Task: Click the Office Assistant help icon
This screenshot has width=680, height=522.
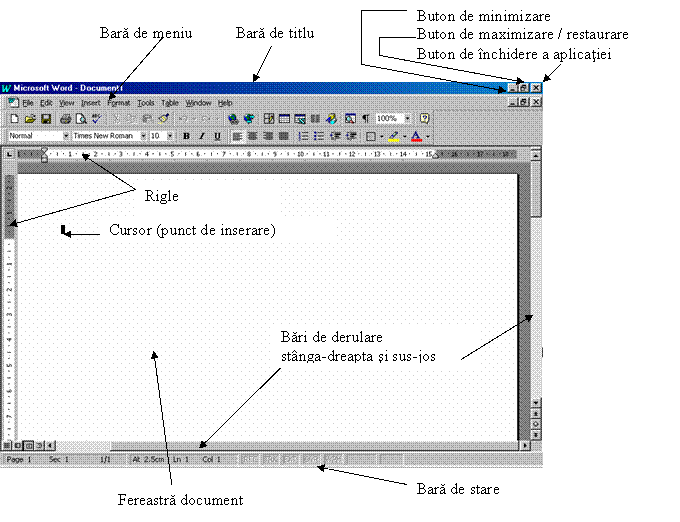Action: click(x=425, y=118)
